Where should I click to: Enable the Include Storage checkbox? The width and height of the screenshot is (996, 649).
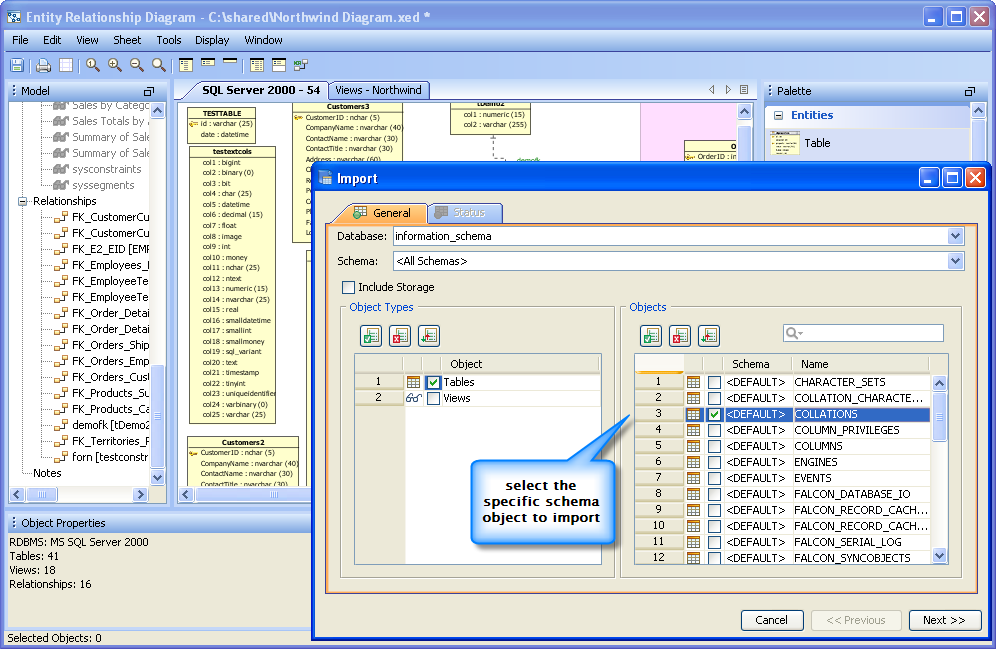point(348,287)
